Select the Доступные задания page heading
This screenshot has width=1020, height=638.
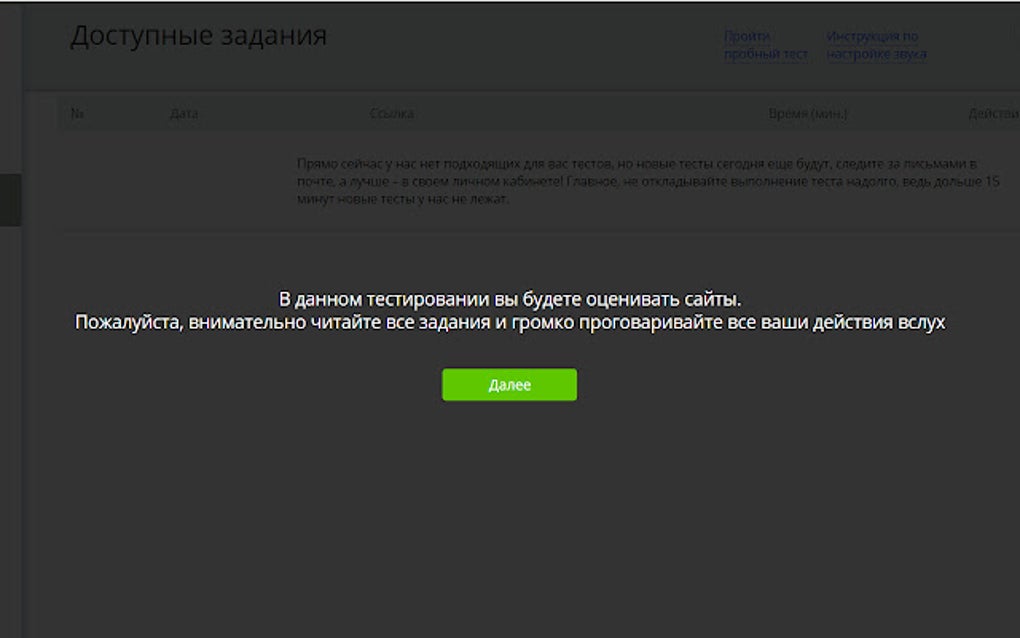pos(198,36)
